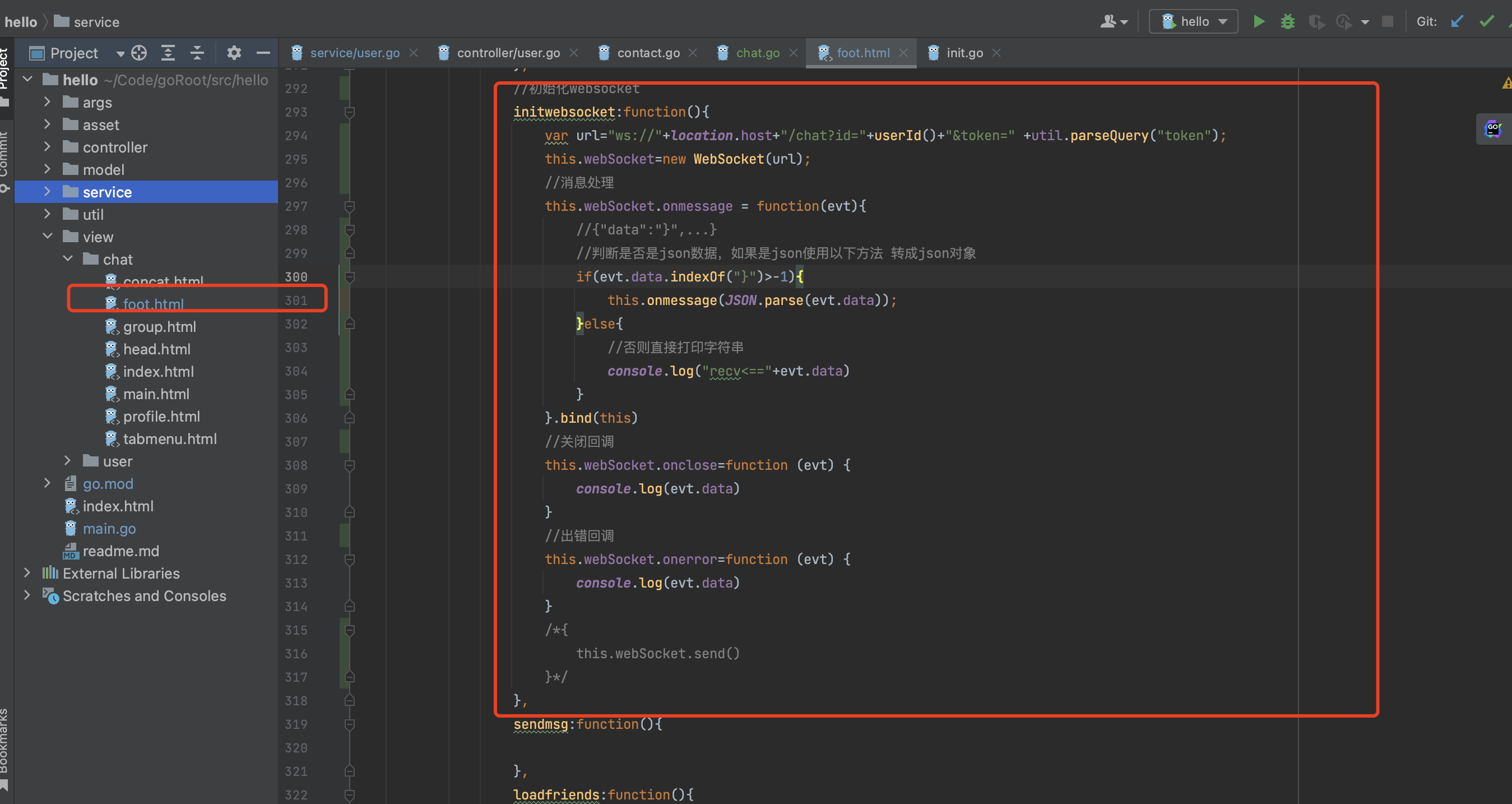Image resolution: width=1512 pixels, height=804 pixels.
Task: Click hello breadcrumb in navigation bar
Action: [21, 22]
